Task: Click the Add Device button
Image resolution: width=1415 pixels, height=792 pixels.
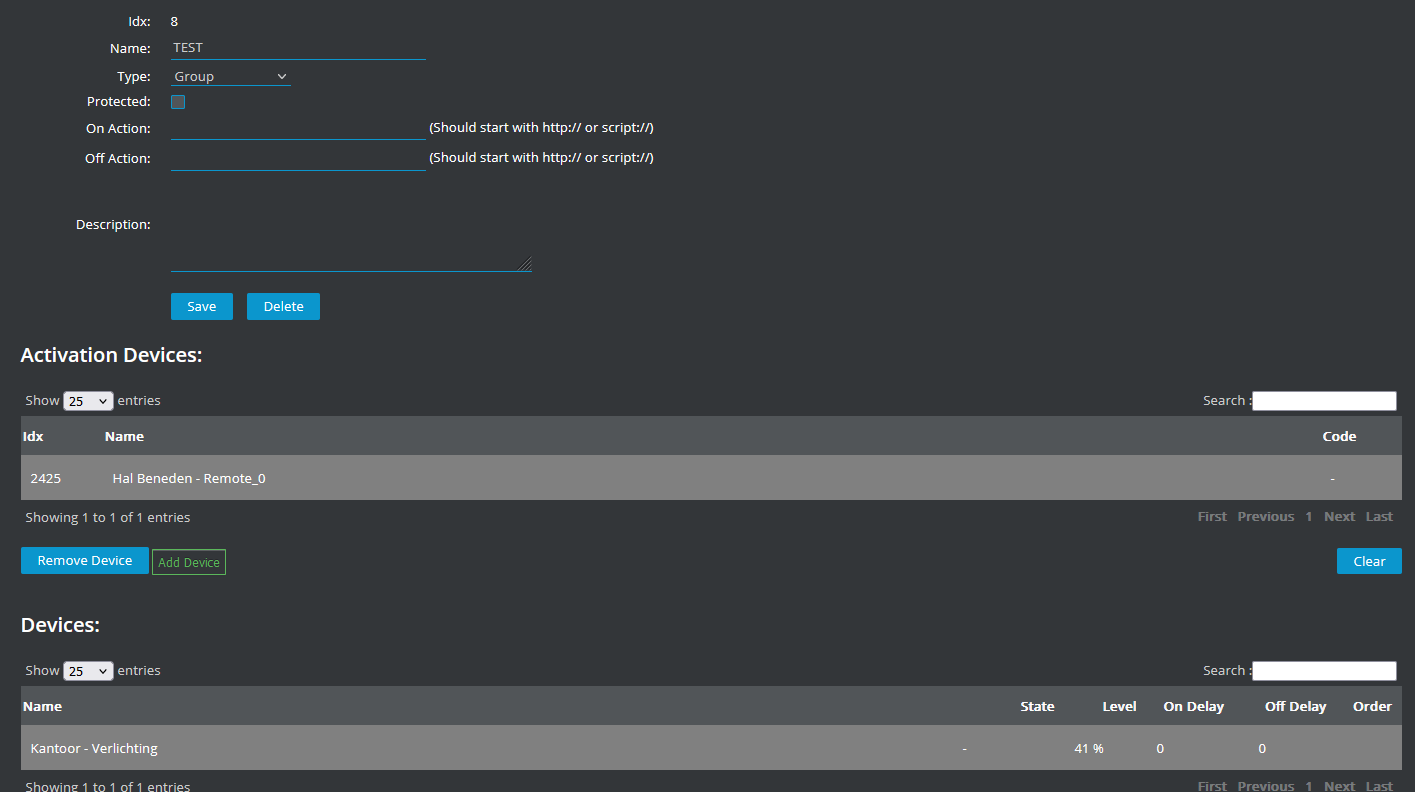Action: (188, 561)
